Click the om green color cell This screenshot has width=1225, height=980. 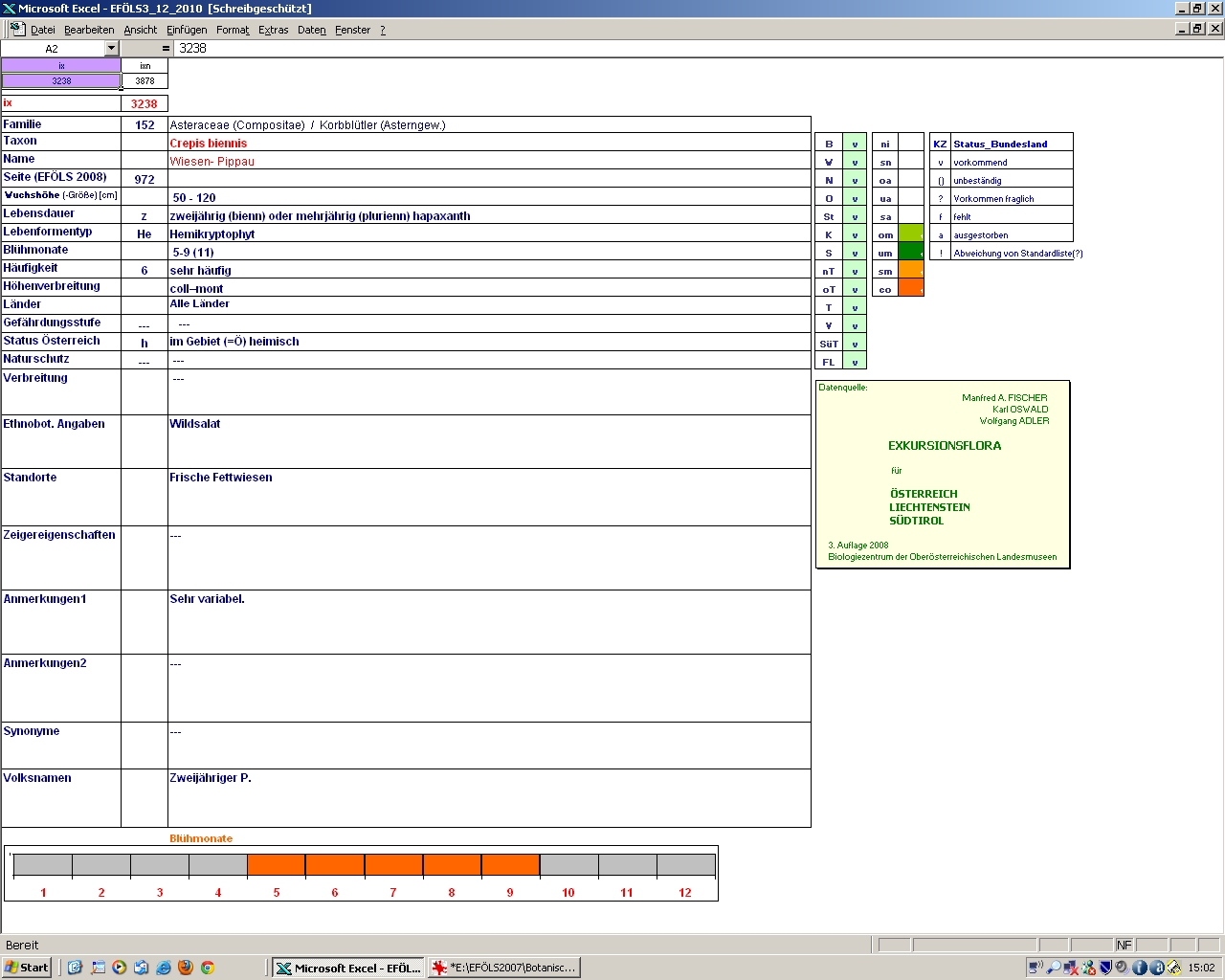(x=911, y=234)
